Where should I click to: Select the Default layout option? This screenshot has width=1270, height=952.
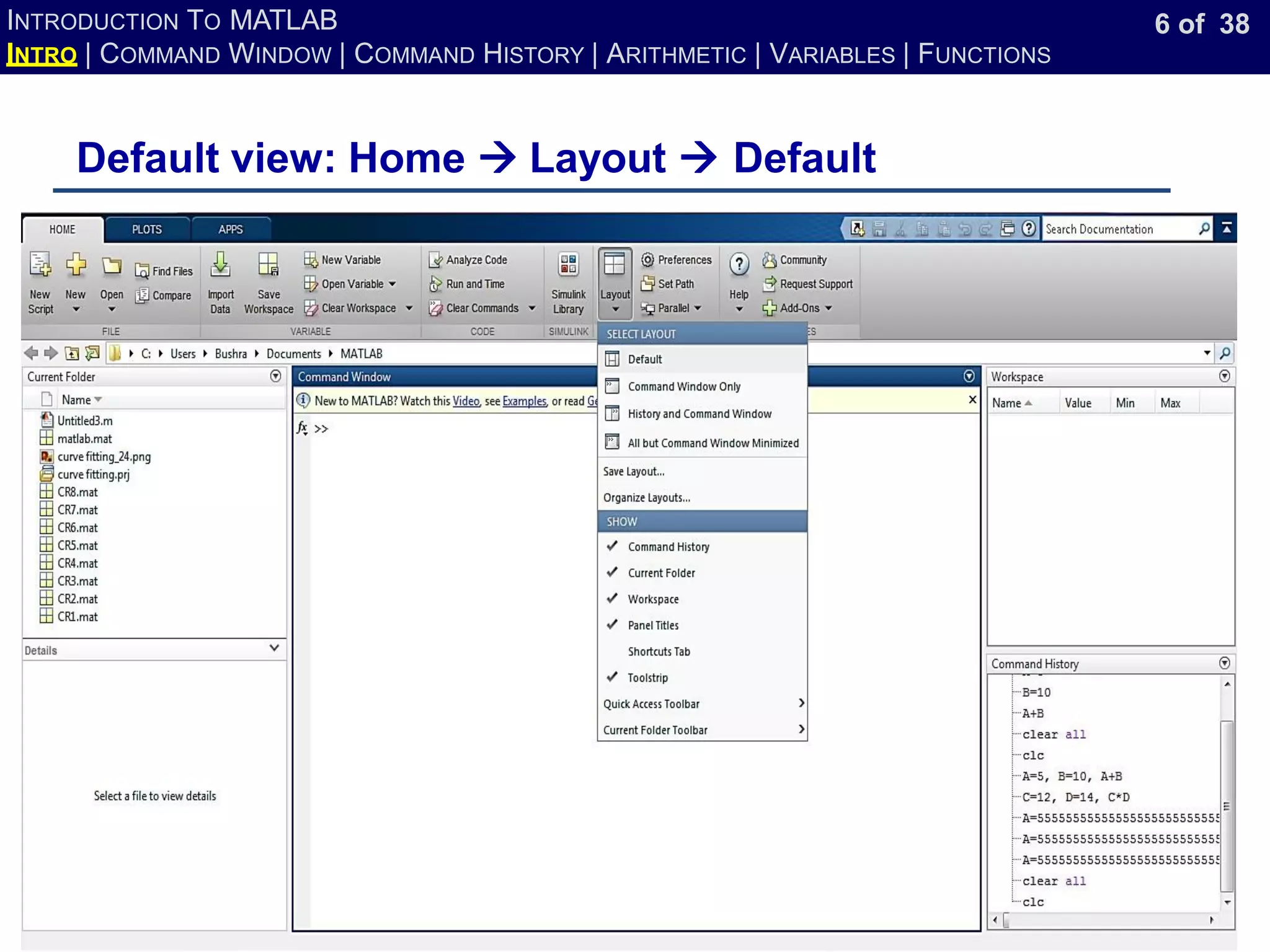644,359
